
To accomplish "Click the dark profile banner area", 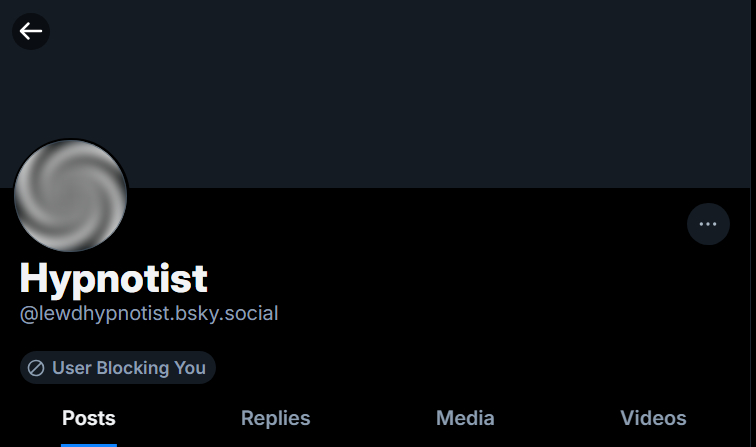I will coord(400,90).
